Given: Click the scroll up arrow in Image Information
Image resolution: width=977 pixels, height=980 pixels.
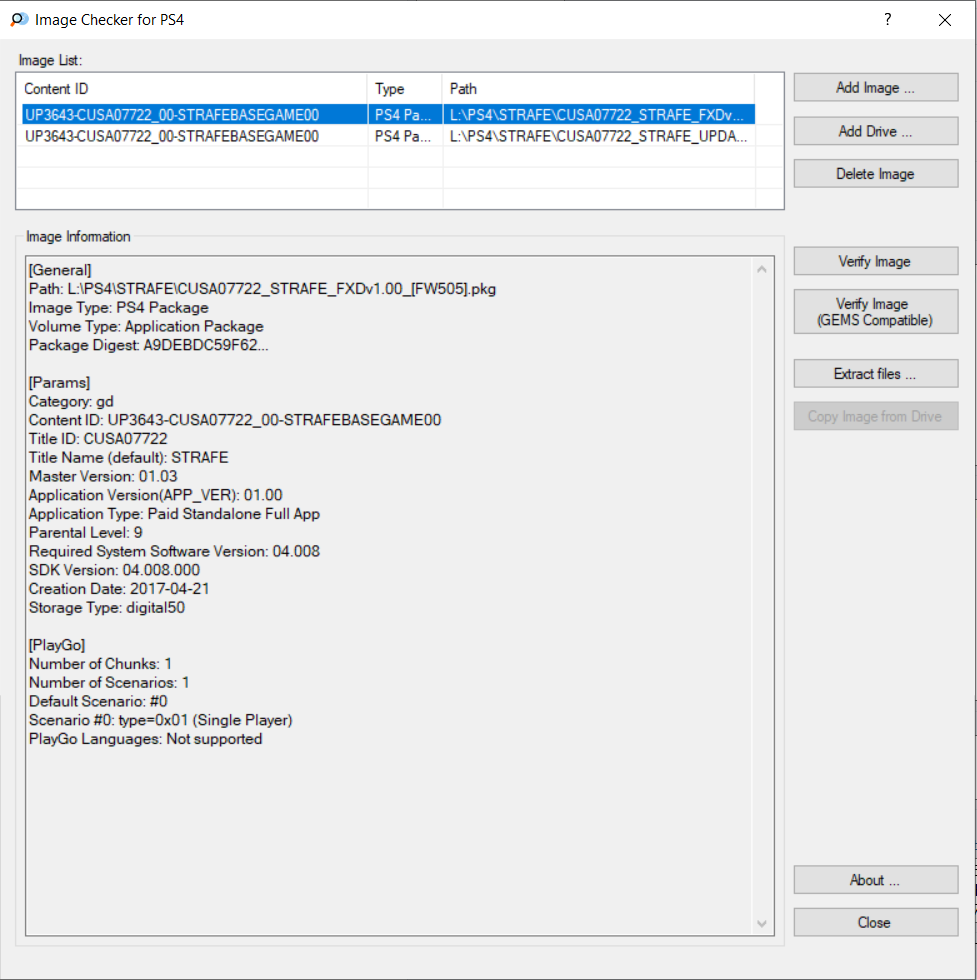Looking at the screenshot, I should 761,269.
